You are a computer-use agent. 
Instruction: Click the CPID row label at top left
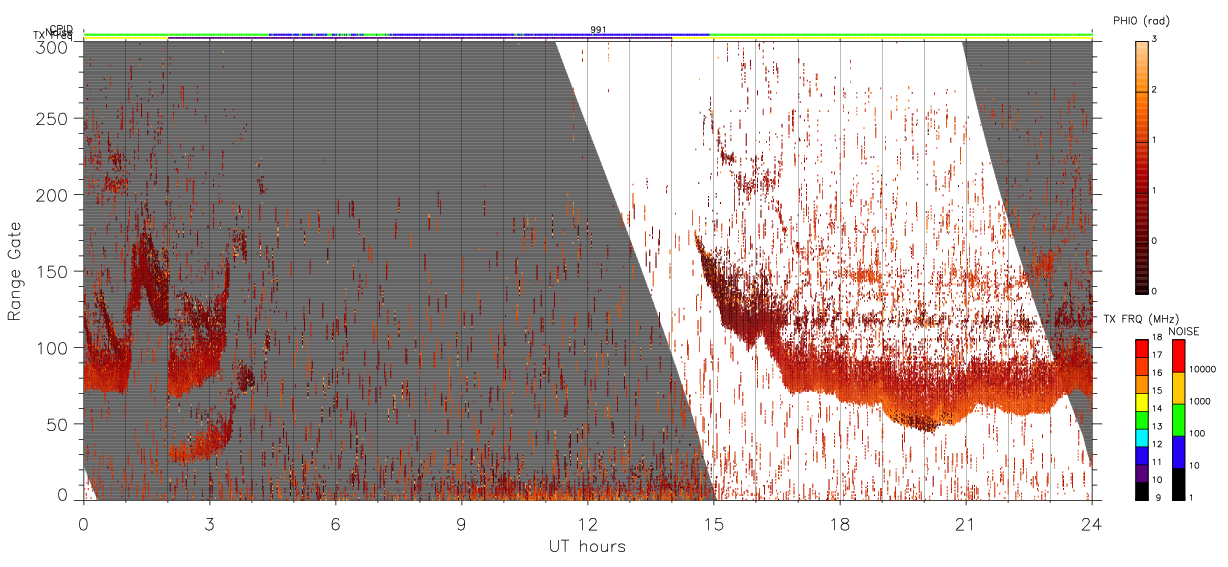point(61,29)
